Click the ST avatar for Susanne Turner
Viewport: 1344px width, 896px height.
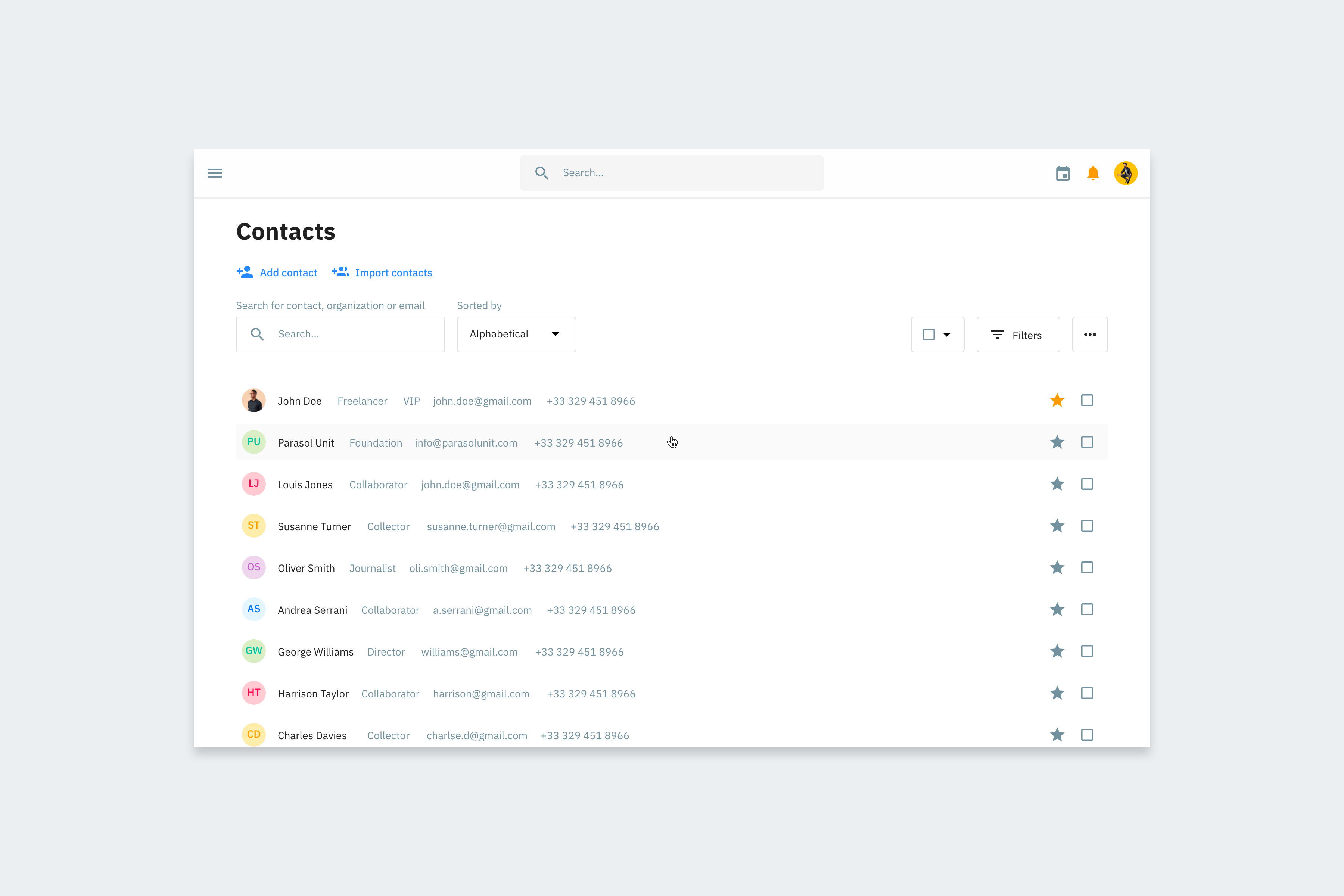click(x=254, y=526)
